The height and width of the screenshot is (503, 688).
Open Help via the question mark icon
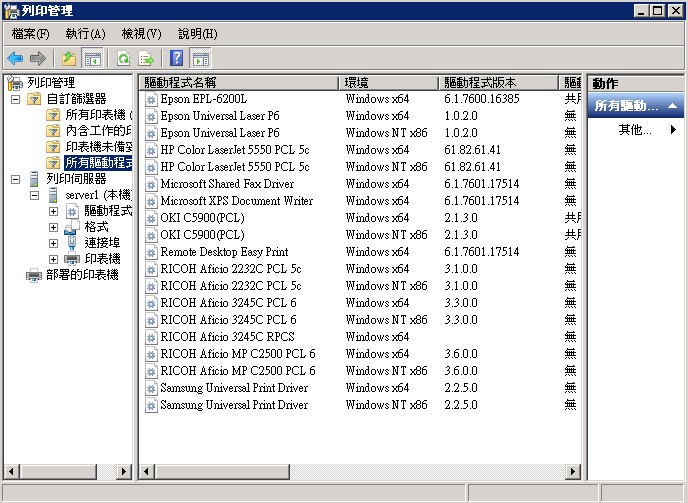pyautogui.click(x=176, y=58)
